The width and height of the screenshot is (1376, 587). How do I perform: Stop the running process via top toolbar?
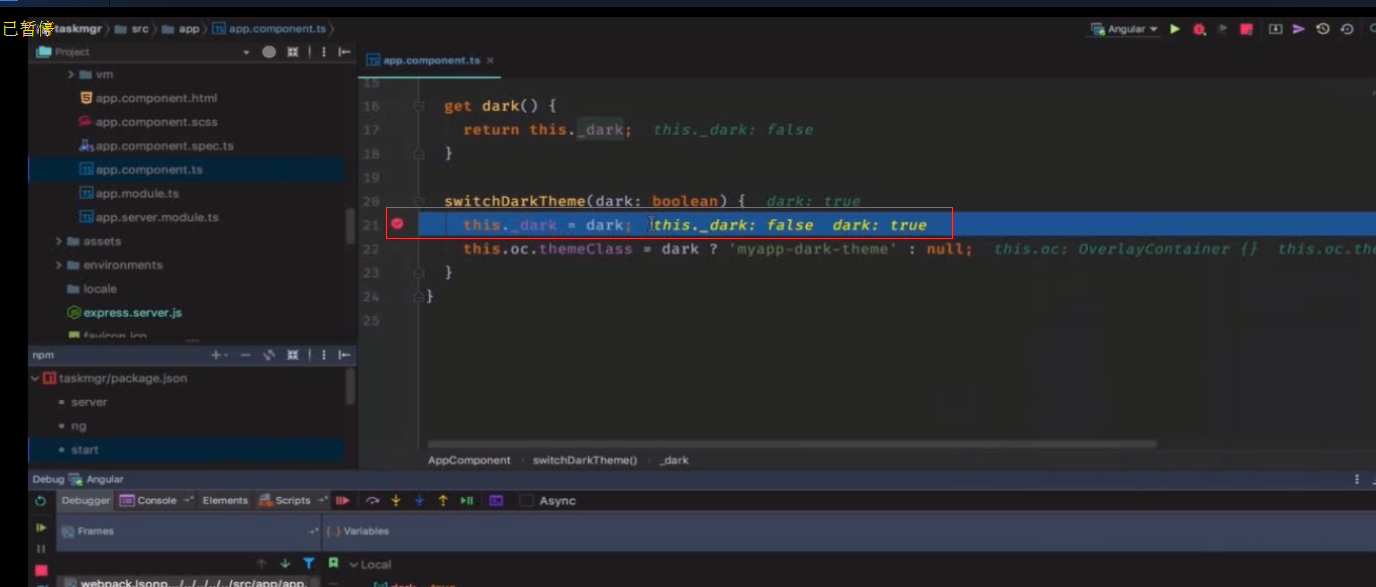(x=1247, y=29)
